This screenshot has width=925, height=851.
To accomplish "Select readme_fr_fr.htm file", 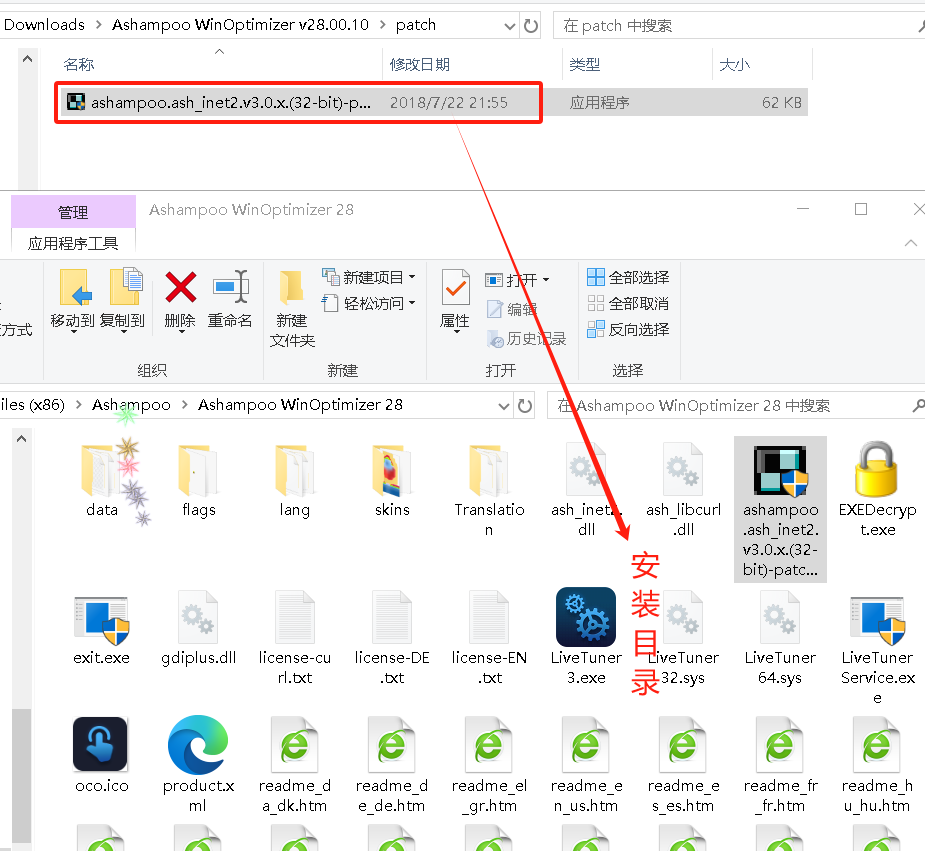I will pyautogui.click(x=780, y=765).
